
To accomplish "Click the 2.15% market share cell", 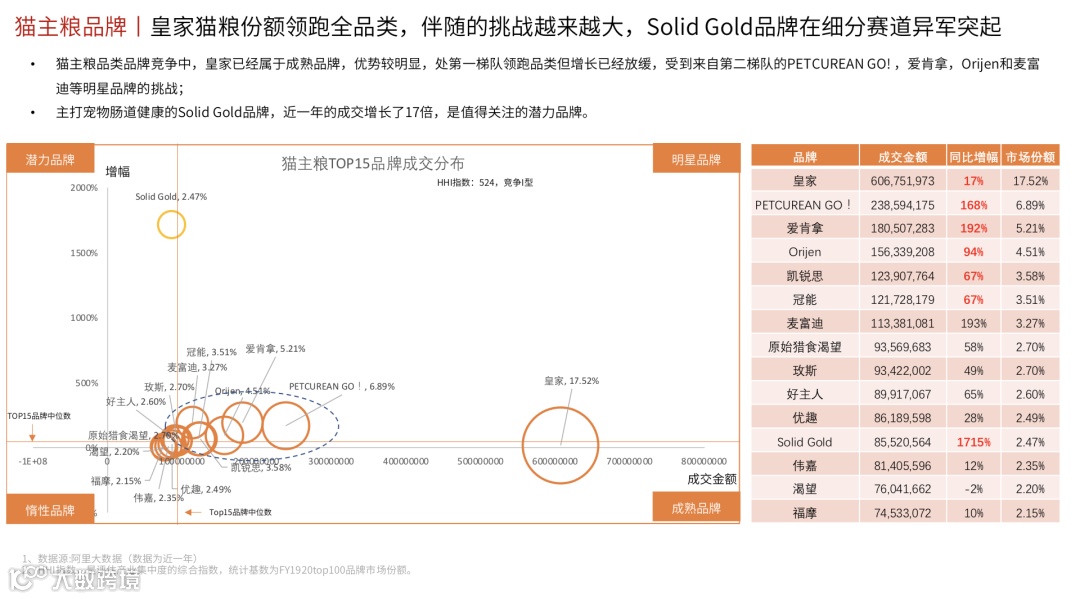I will click(x=1030, y=513).
